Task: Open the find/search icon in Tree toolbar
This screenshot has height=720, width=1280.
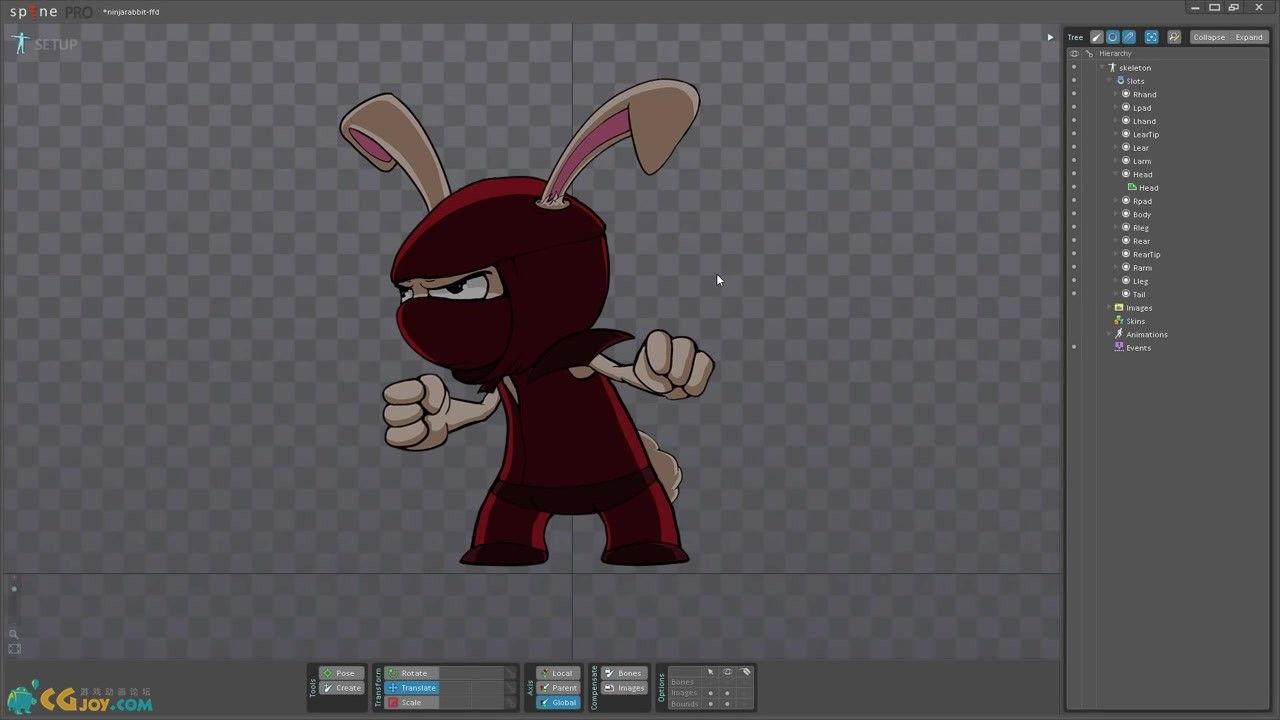Action: pyautogui.click(x=1174, y=37)
